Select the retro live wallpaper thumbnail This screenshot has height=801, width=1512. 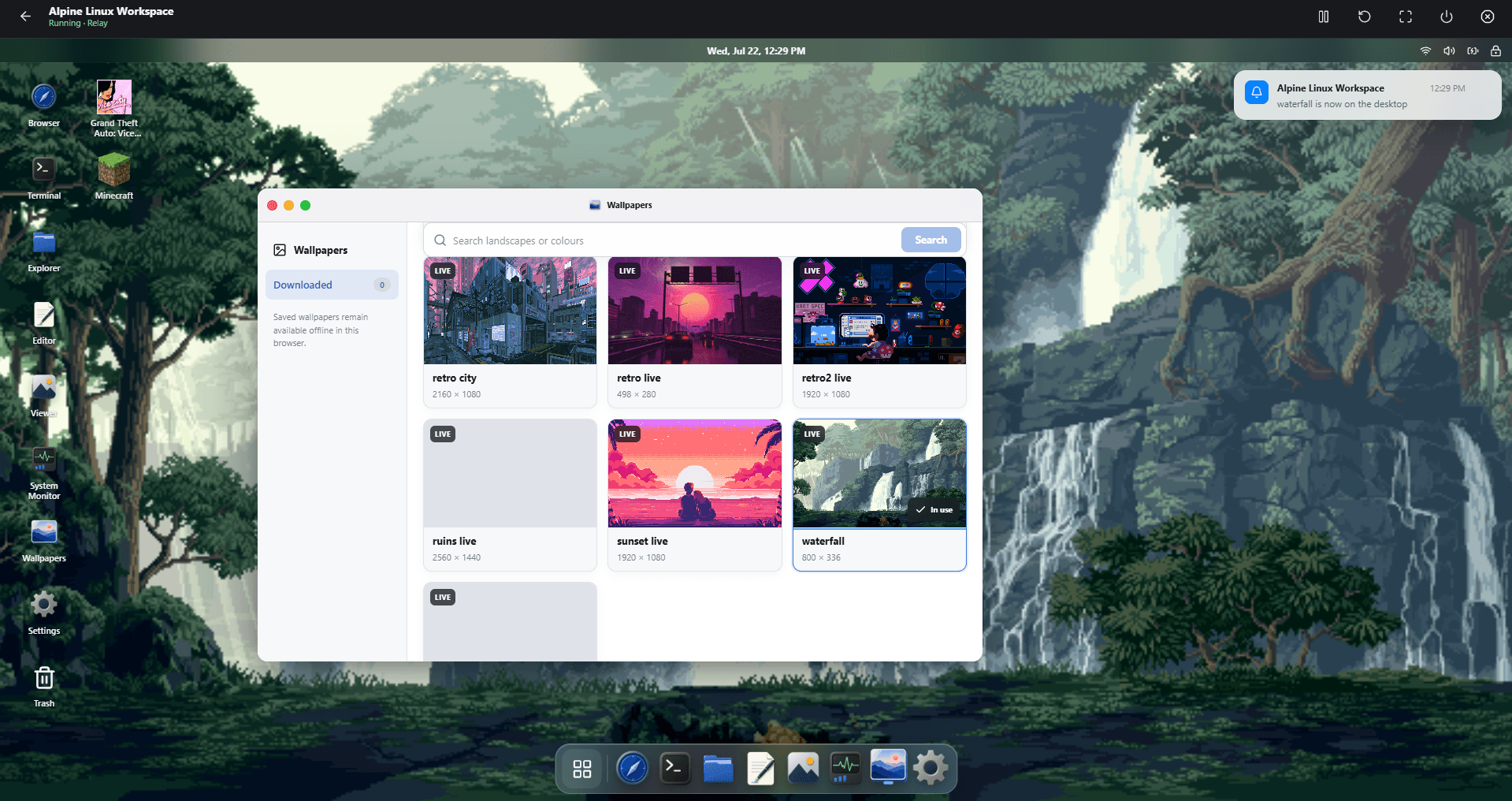pyautogui.click(x=695, y=311)
